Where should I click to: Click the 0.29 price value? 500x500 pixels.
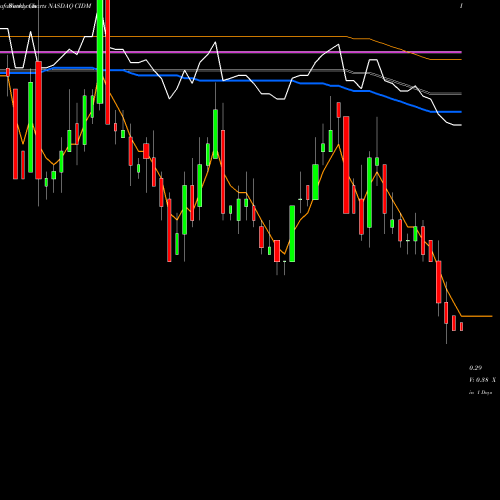pyautogui.click(x=475, y=368)
